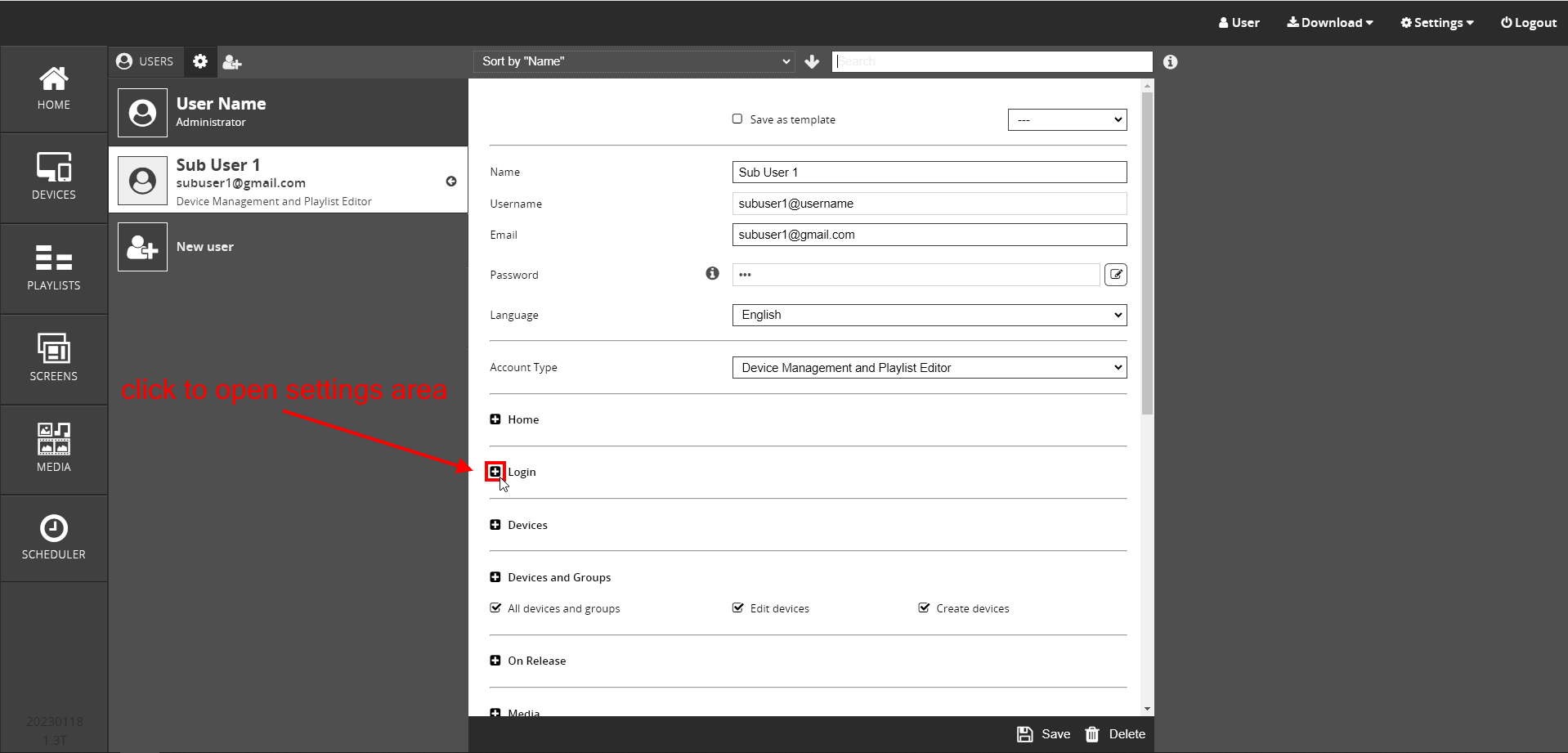Viewport: 1568px width, 753px height.
Task: Click the Email input field
Action: (x=930, y=235)
